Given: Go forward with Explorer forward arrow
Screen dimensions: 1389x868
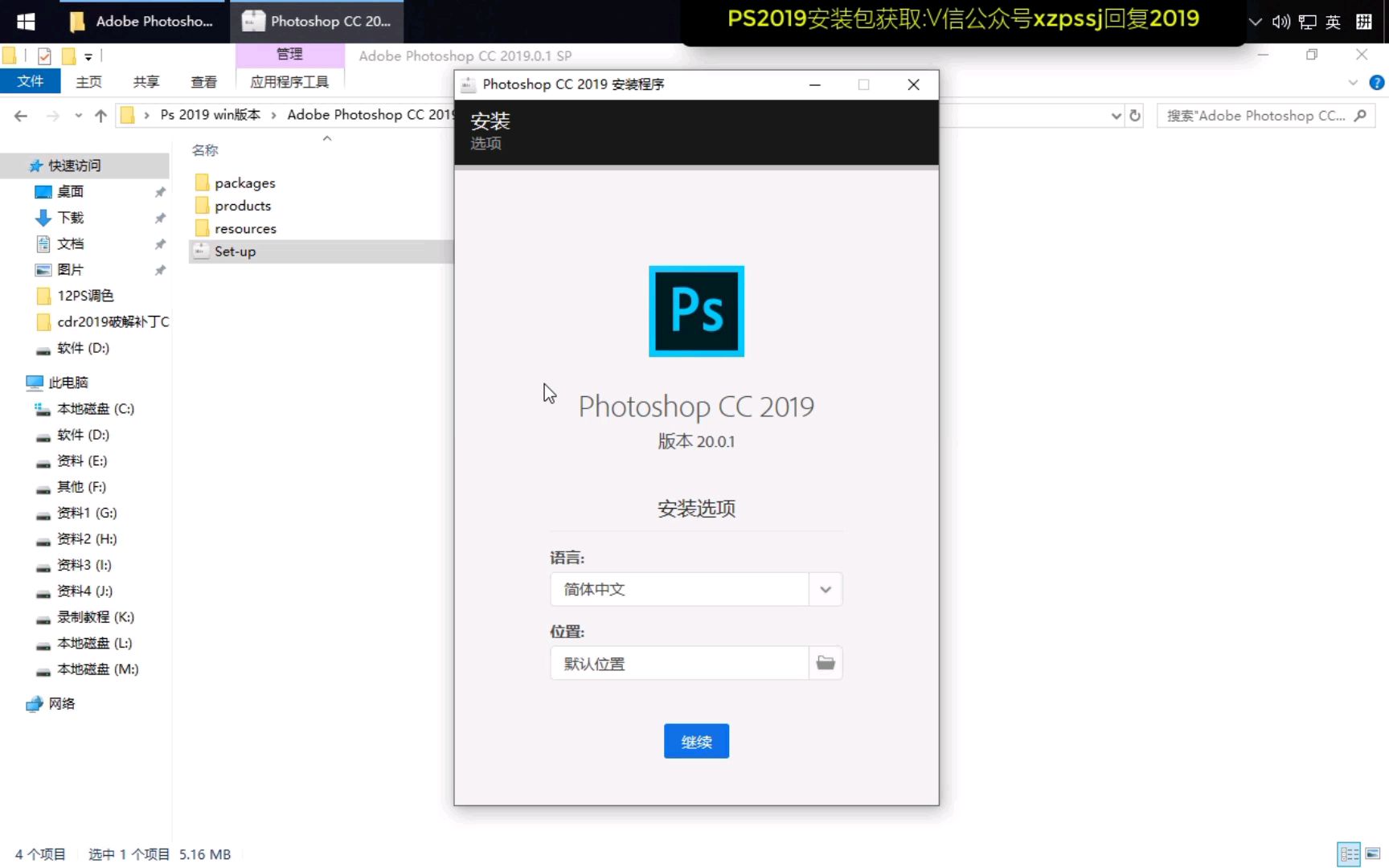Looking at the screenshot, I should pos(53,116).
